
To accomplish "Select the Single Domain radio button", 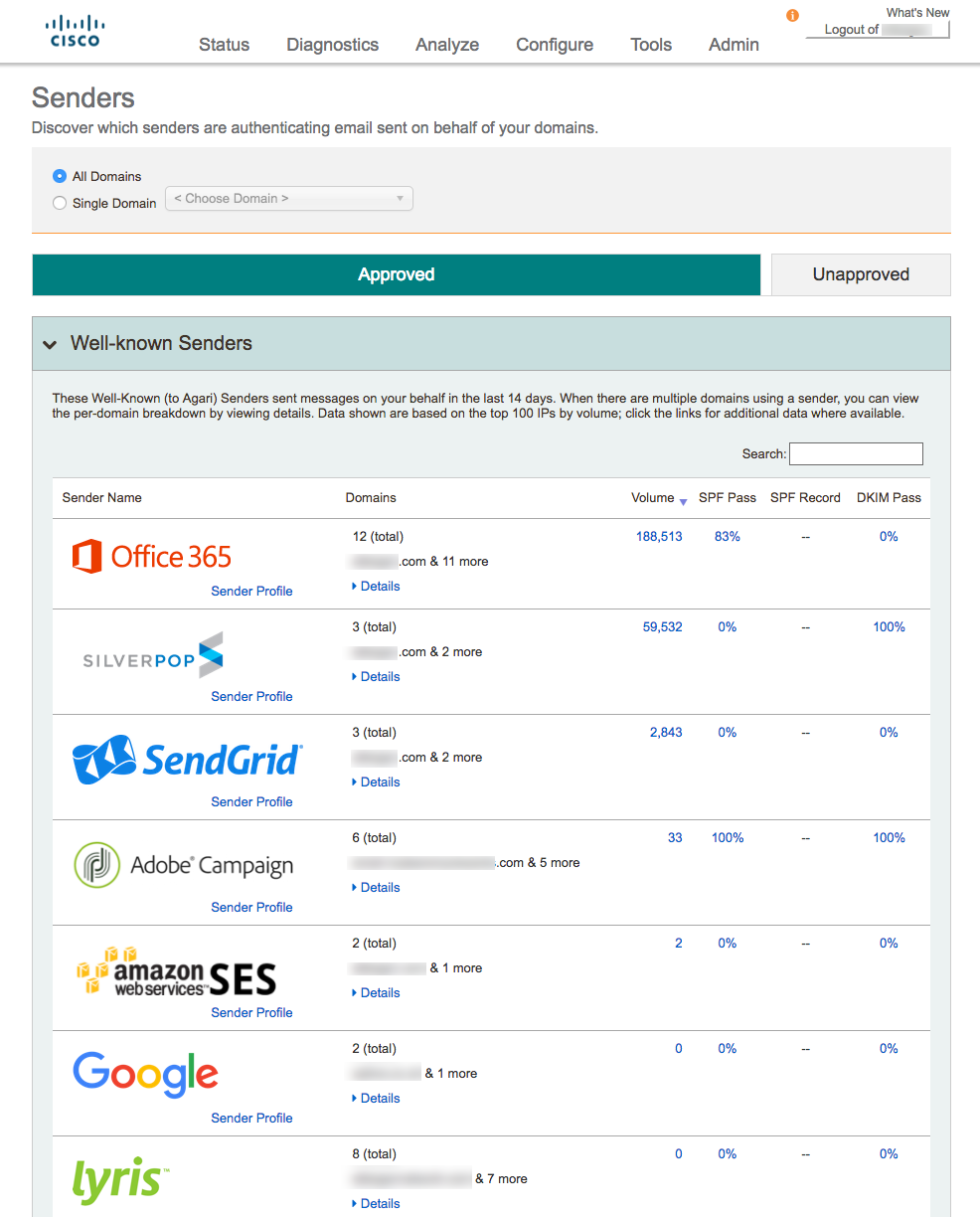I will (60, 203).
